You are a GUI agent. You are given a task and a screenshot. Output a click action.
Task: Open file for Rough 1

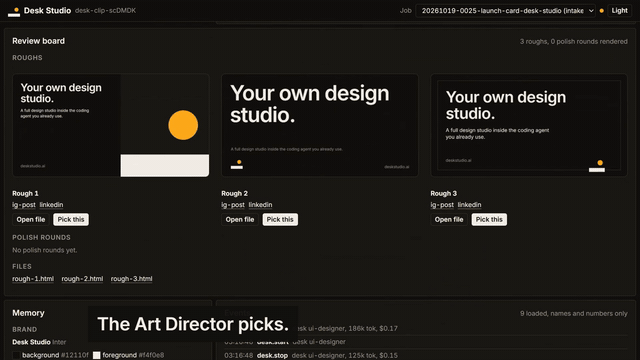(x=31, y=220)
